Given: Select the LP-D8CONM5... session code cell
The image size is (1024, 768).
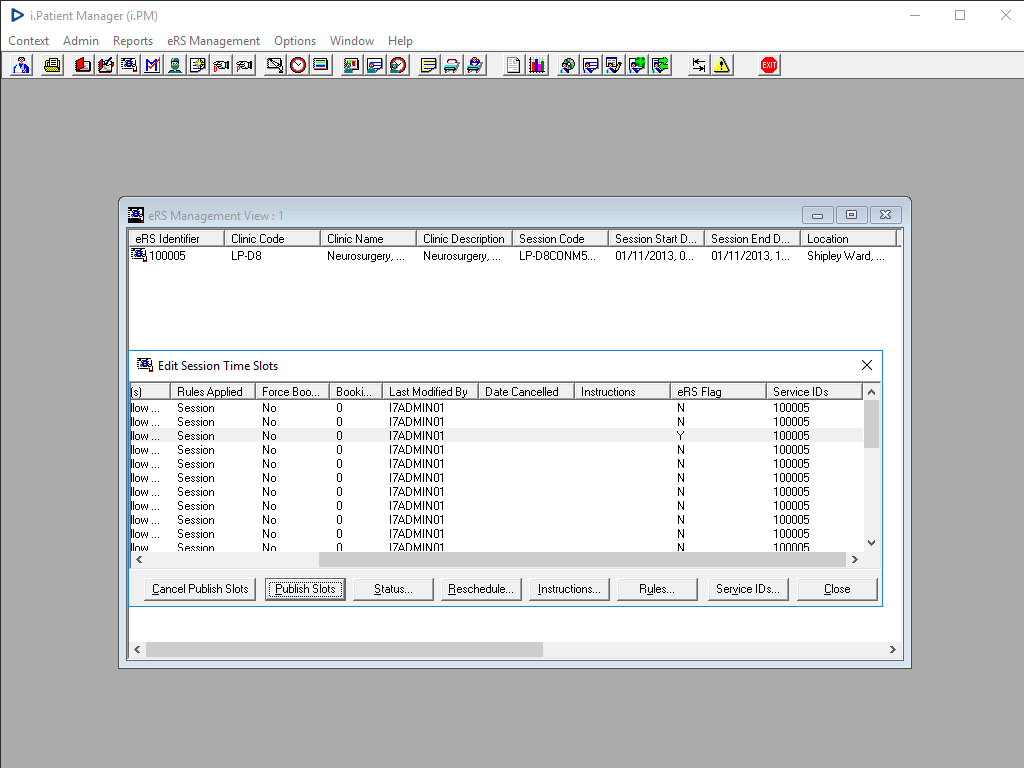Looking at the screenshot, I should click(557, 256).
